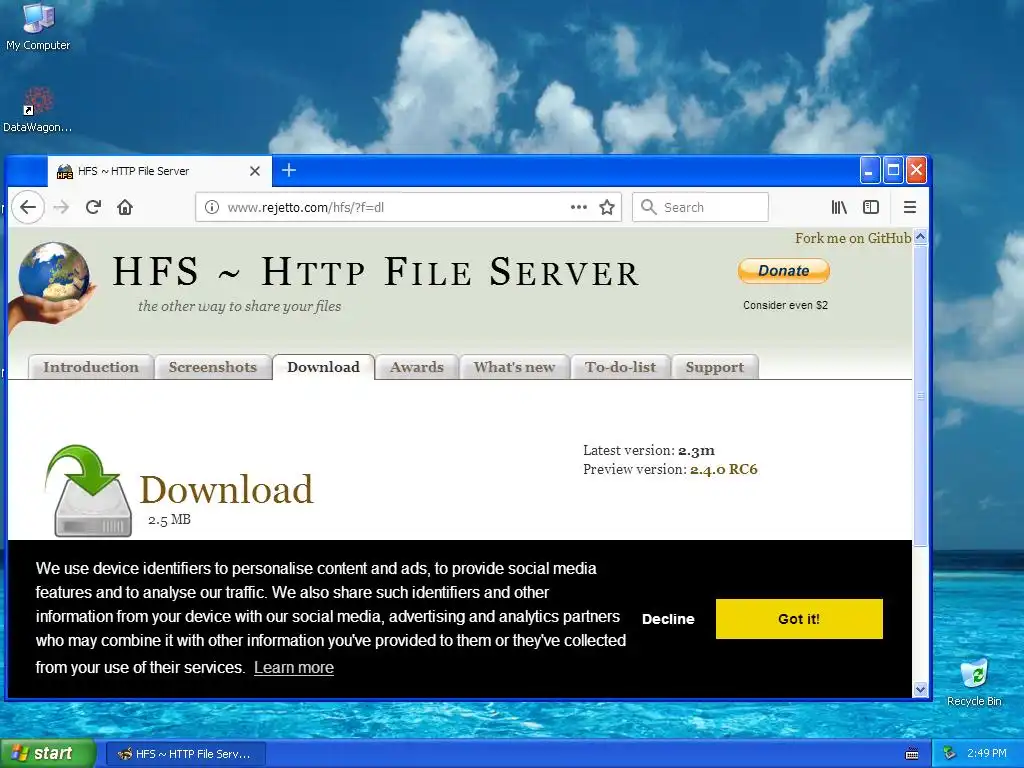Click the scrollbar down arrow
This screenshot has height=768, width=1024.
[x=921, y=689]
